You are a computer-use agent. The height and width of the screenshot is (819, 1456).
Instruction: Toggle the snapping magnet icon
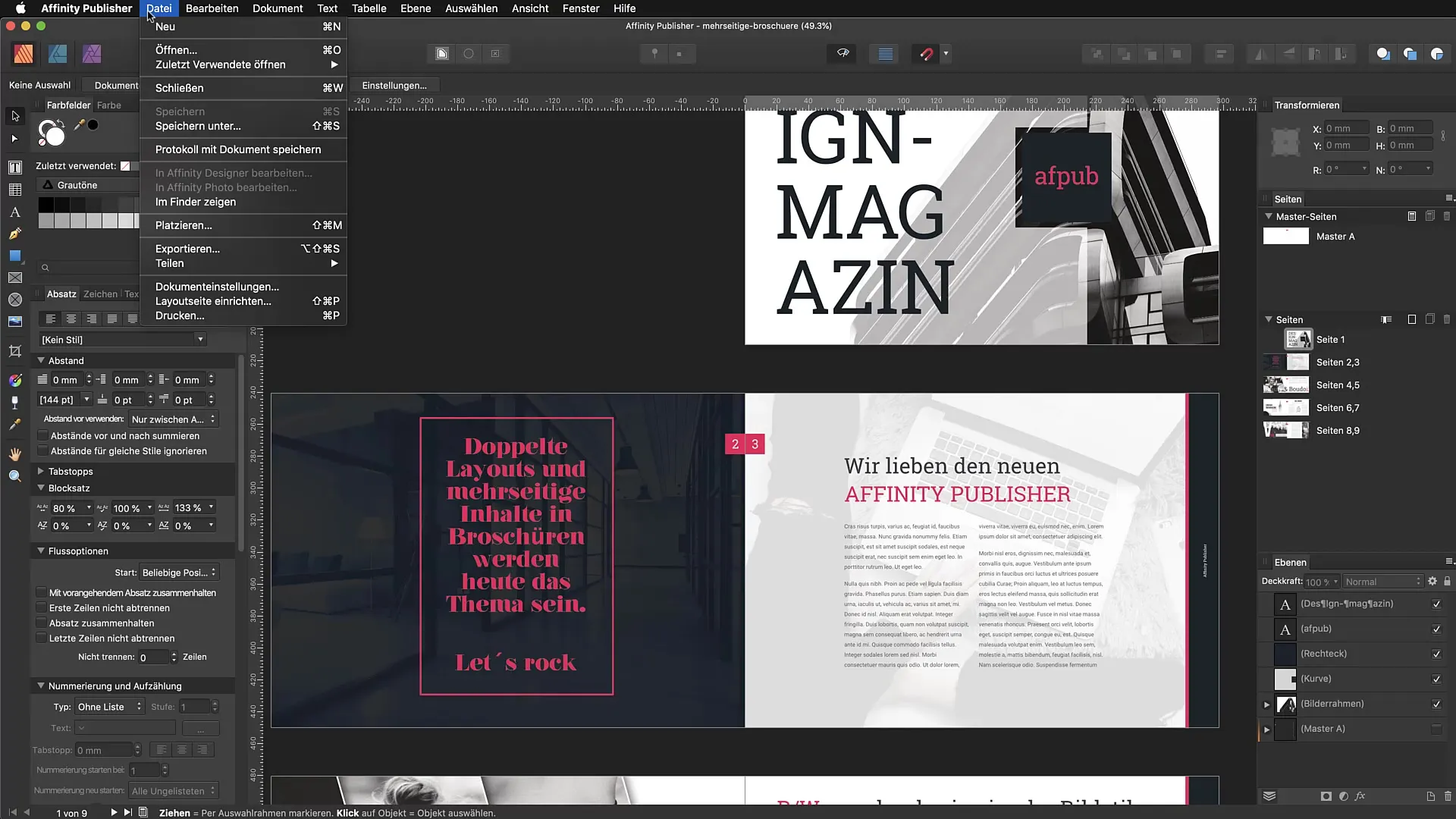926,54
